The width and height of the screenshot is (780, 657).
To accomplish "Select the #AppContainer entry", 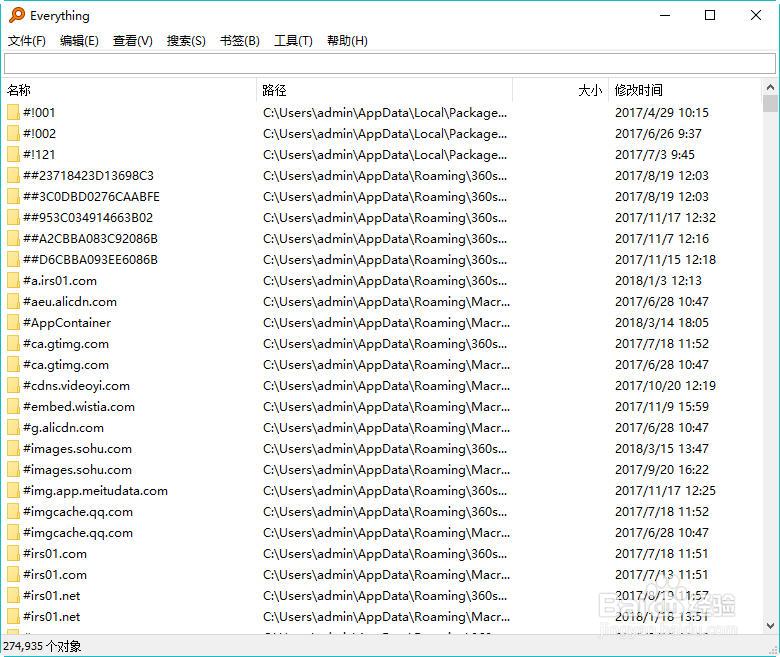I will tap(67, 323).
